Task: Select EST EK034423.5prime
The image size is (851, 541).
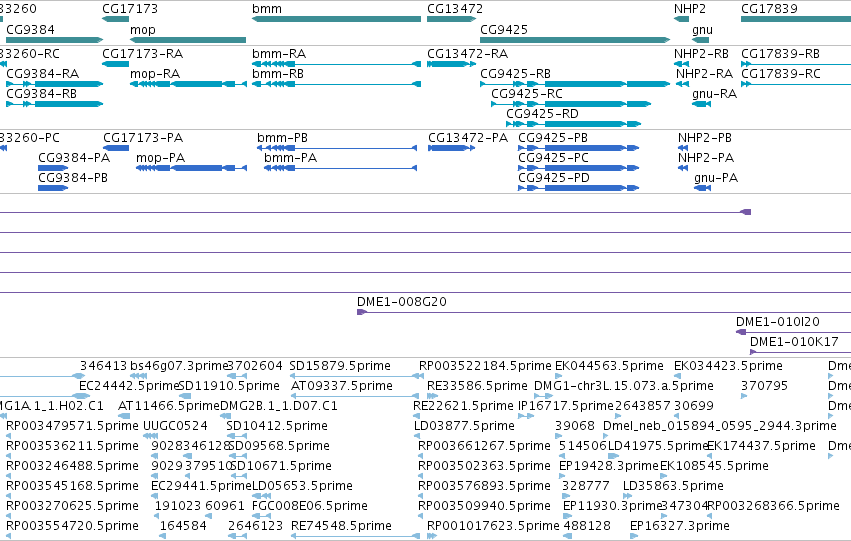Action: 677,375
